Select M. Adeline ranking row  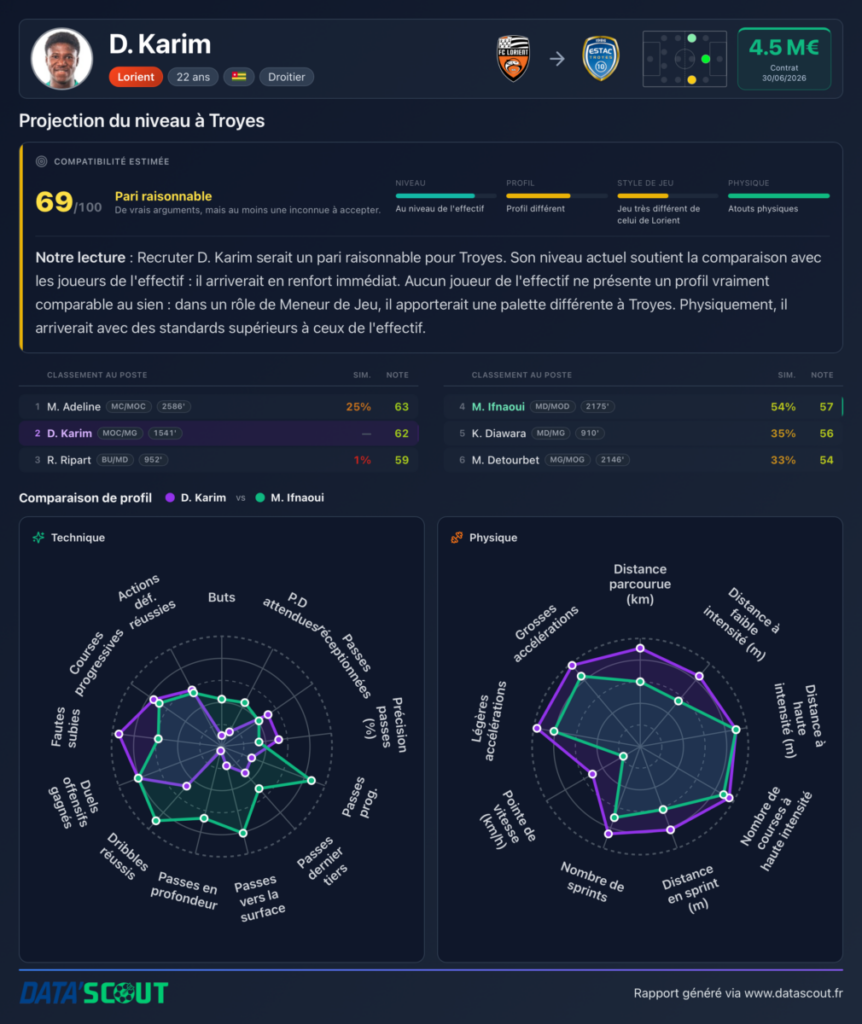click(x=219, y=407)
